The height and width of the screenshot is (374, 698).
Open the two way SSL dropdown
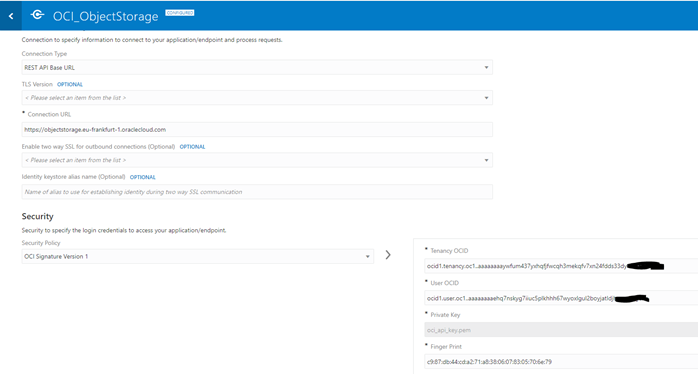(257, 160)
